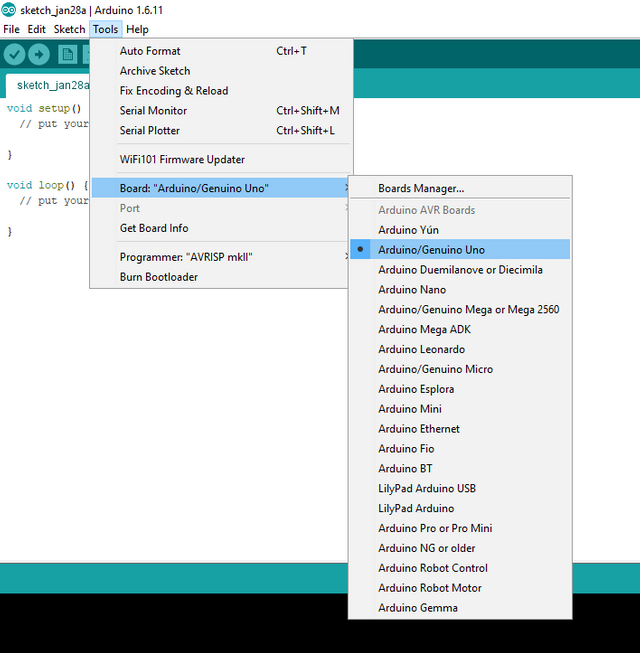Select Arduino Leonardo board
640x653 pixels.
coord(460,349)
